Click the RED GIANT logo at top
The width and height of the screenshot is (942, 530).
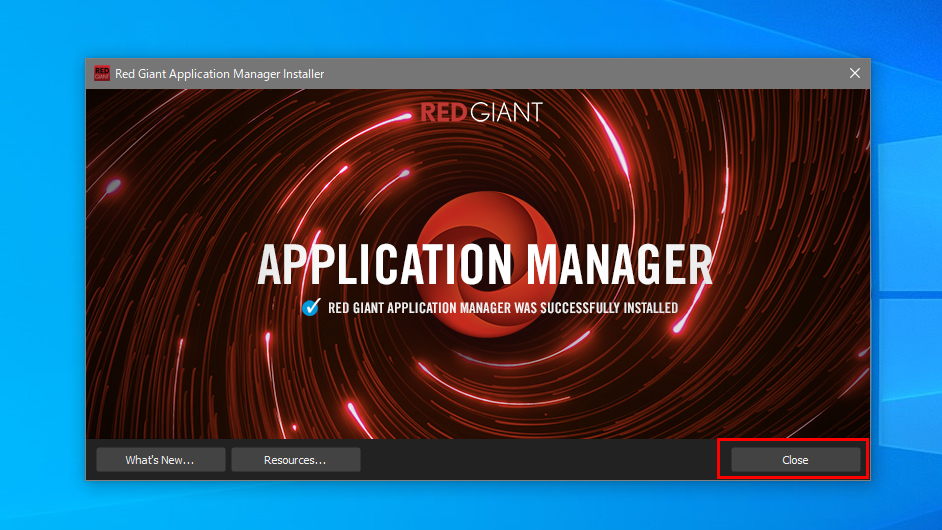(481, 112)
